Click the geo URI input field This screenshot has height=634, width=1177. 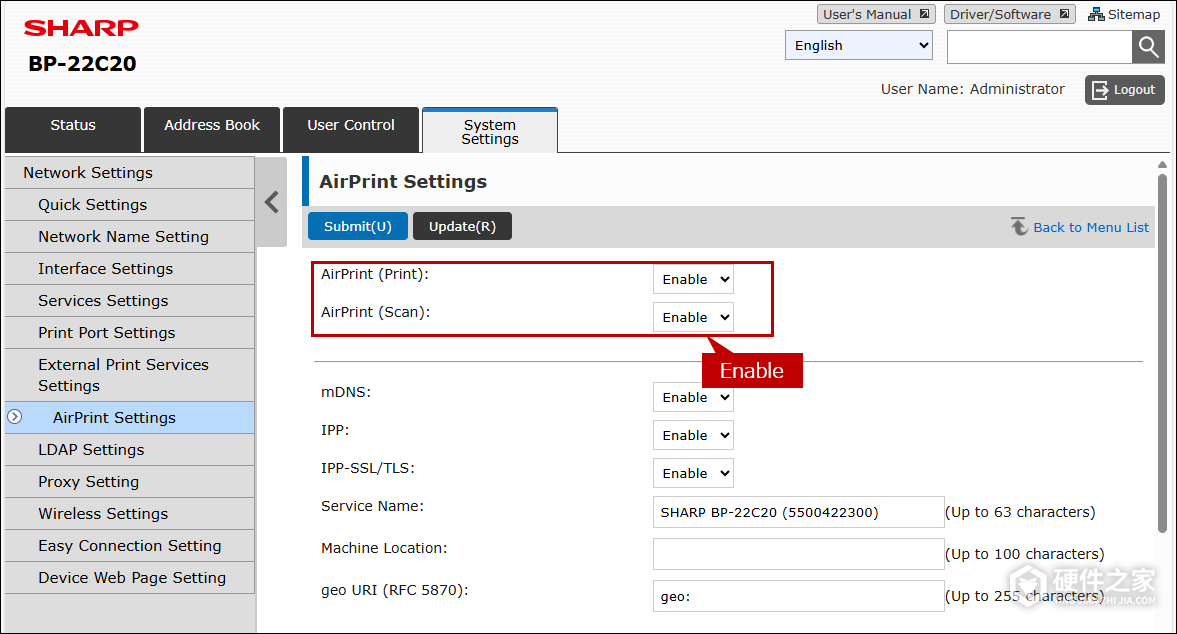pyautogui.click(x=799, y=596)
